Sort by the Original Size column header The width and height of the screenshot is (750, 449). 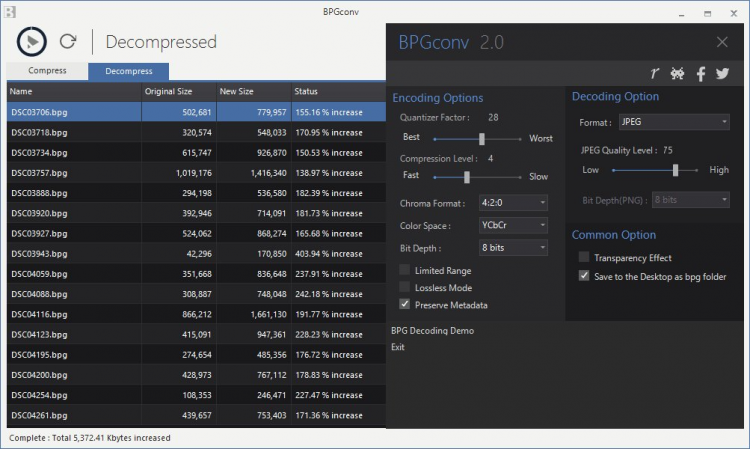coord(179,91)
